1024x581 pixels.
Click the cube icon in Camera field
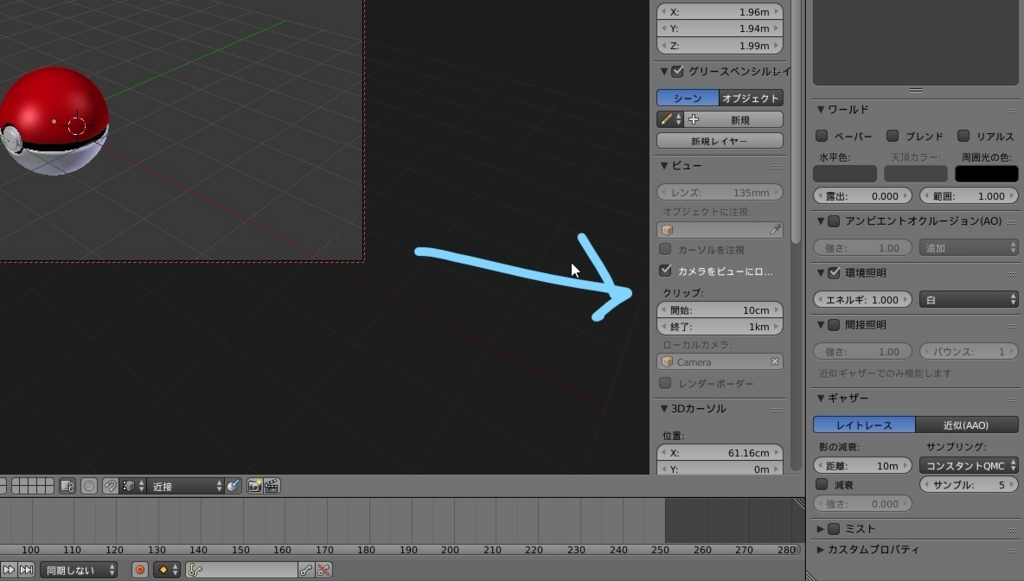(667, 362)
